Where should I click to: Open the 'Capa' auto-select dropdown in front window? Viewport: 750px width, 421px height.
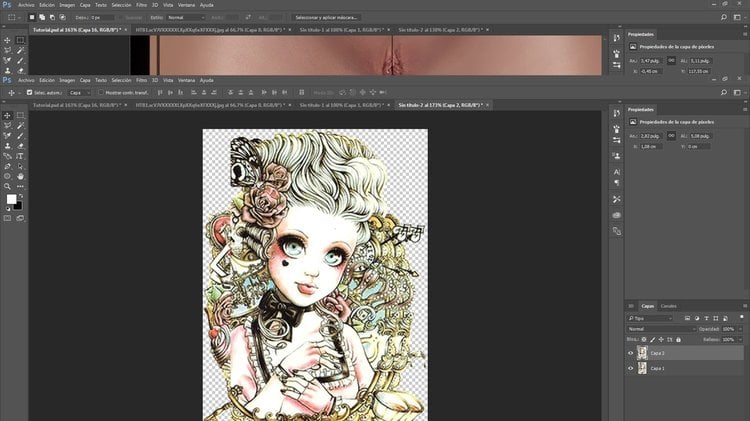point(79,92)
